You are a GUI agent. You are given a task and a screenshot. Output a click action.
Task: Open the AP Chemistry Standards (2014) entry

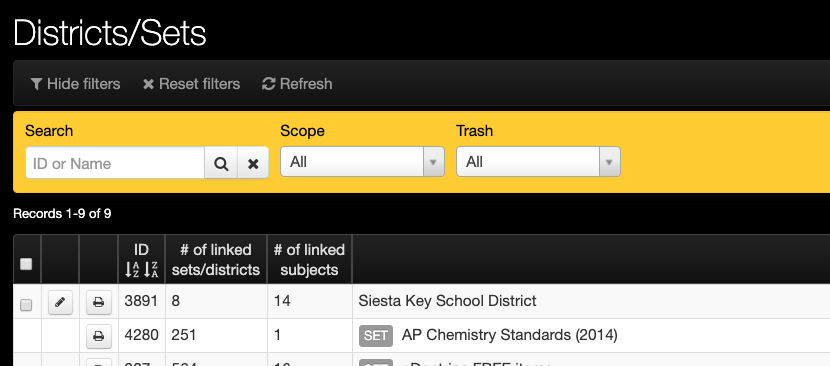[509, 335]
